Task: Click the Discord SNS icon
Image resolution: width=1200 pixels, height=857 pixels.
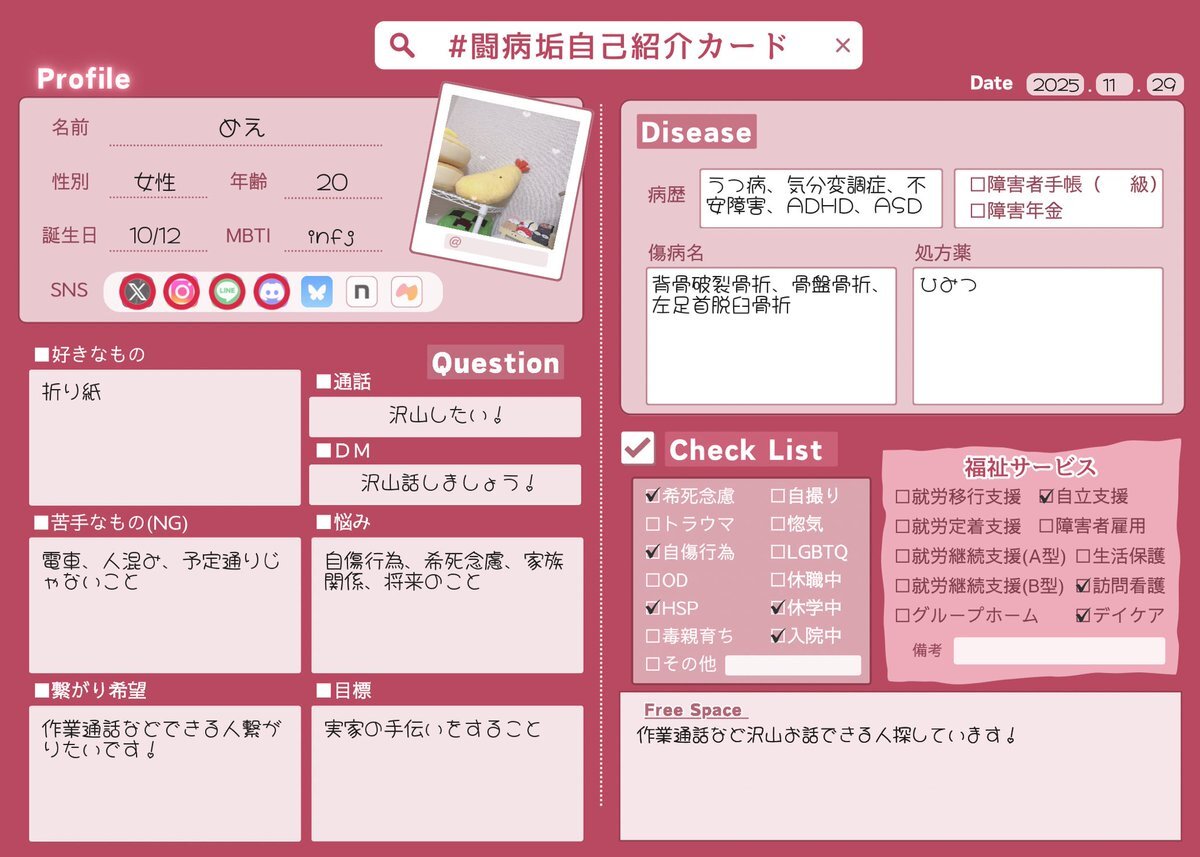Action: 271,291
